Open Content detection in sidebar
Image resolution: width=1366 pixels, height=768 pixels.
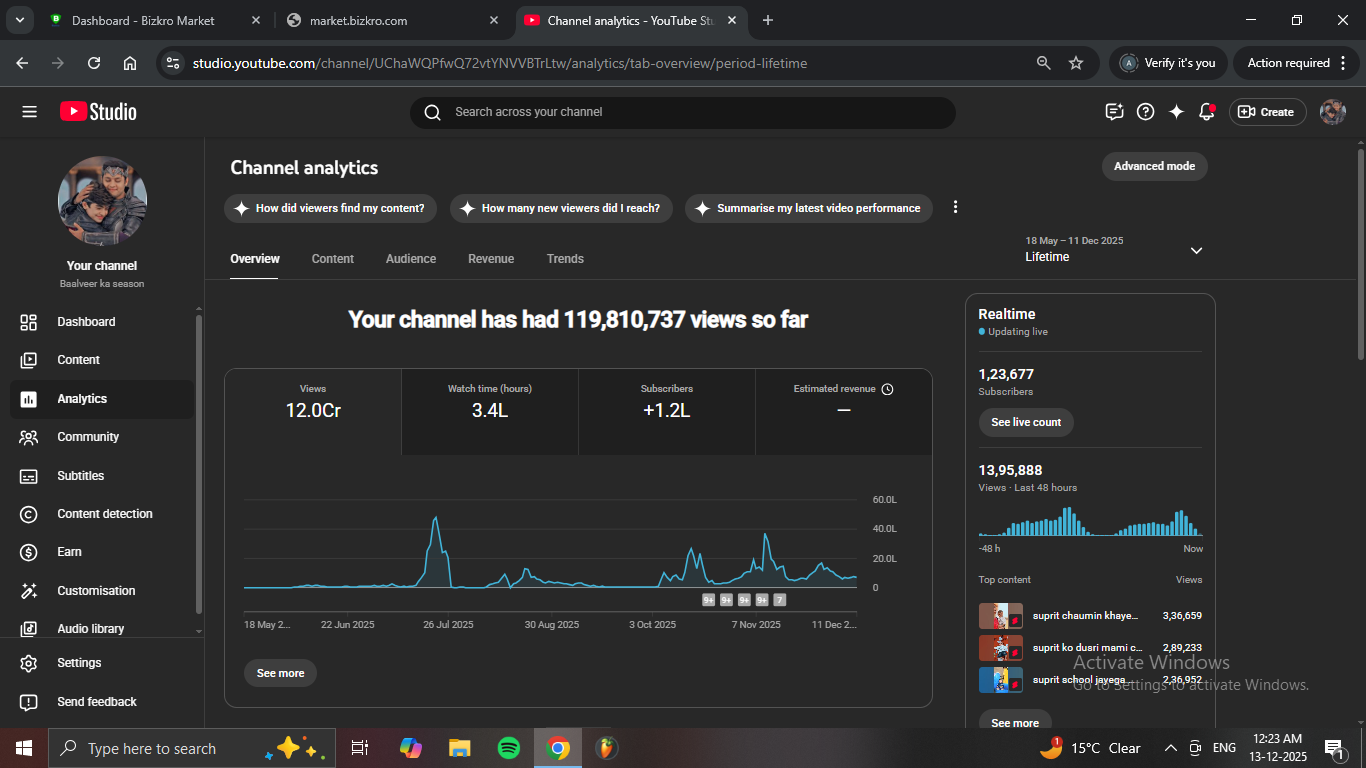(x=104, y=514)
